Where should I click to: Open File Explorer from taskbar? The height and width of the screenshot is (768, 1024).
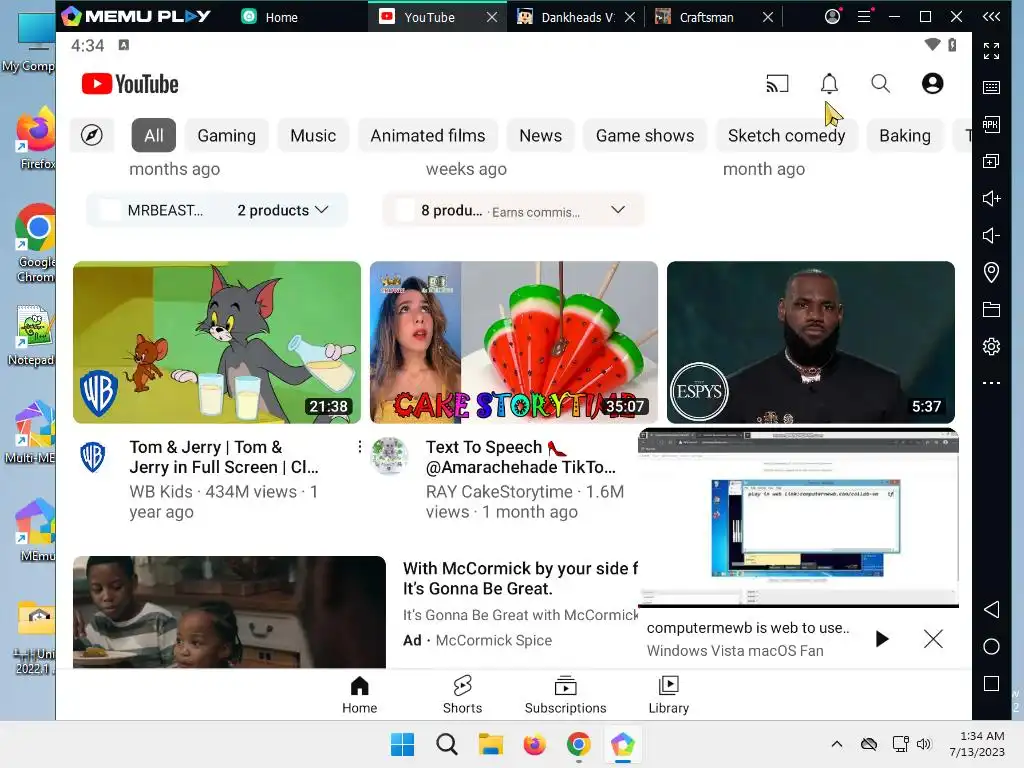pos(490,744)
